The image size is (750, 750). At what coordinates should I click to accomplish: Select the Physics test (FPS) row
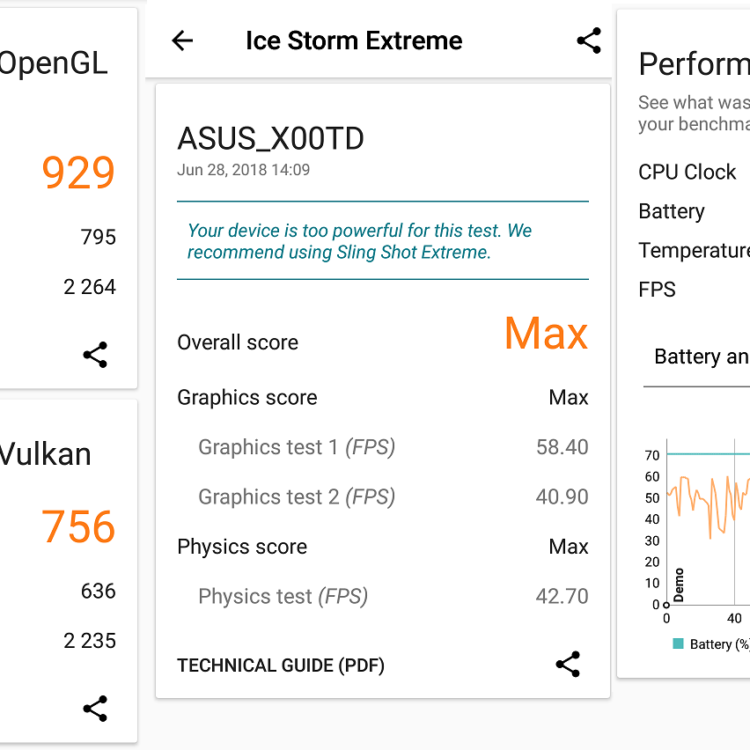click(382, 597)
